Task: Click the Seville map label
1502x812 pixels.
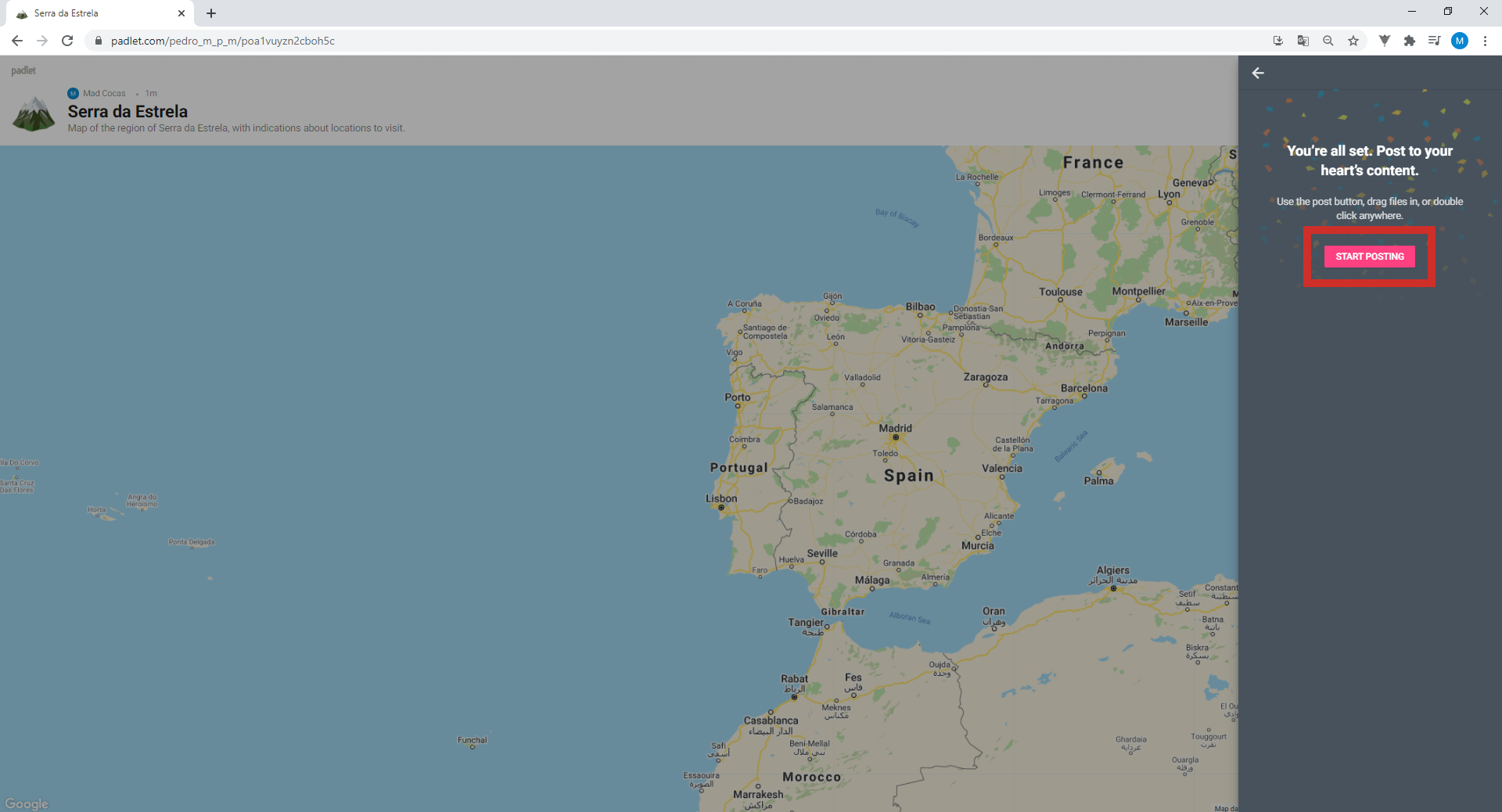Action: click(x=822, y=553)
